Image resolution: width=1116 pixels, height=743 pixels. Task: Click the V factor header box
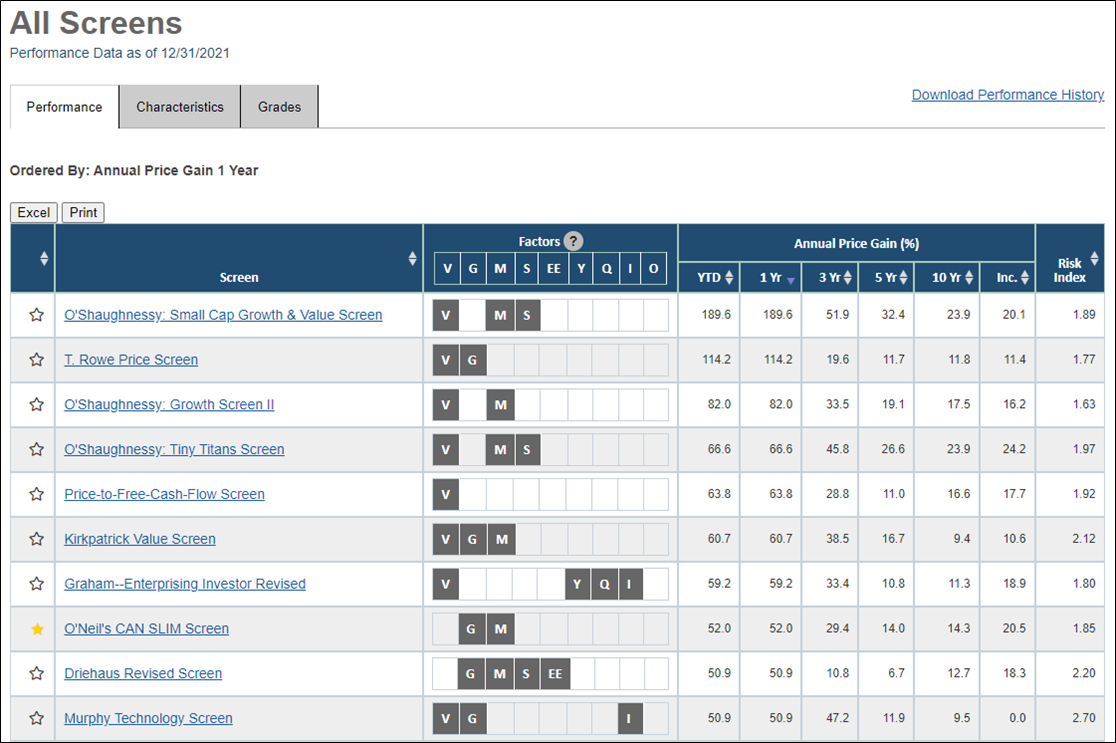click(x=447, y=269)
